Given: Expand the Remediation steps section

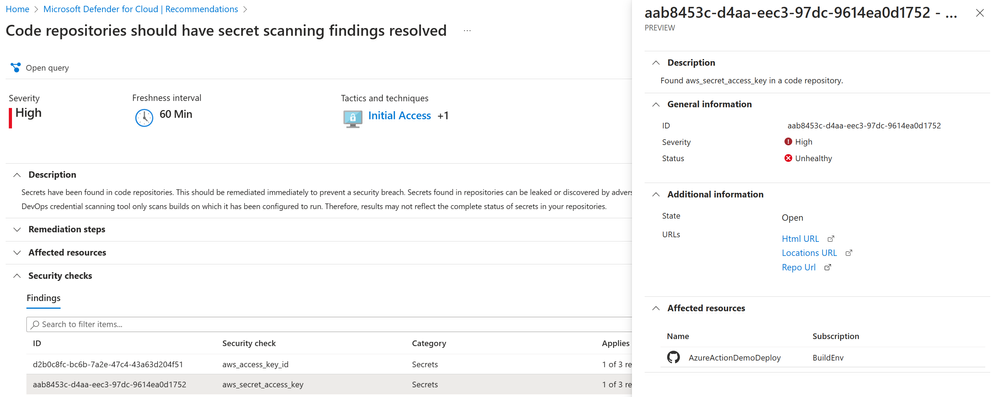Looking at the screenshot, I should (17, 229).
